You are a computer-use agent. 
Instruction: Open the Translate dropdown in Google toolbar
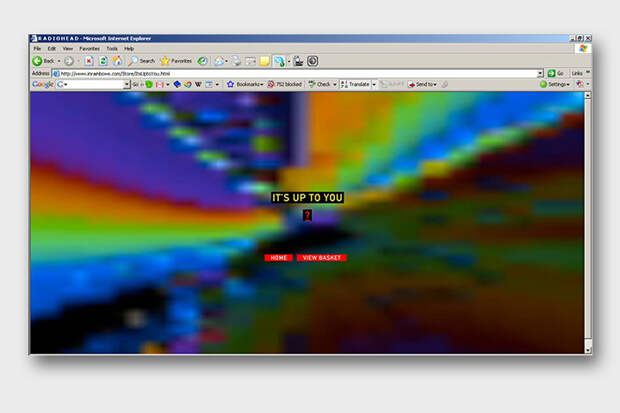click(x=357, y=85)
